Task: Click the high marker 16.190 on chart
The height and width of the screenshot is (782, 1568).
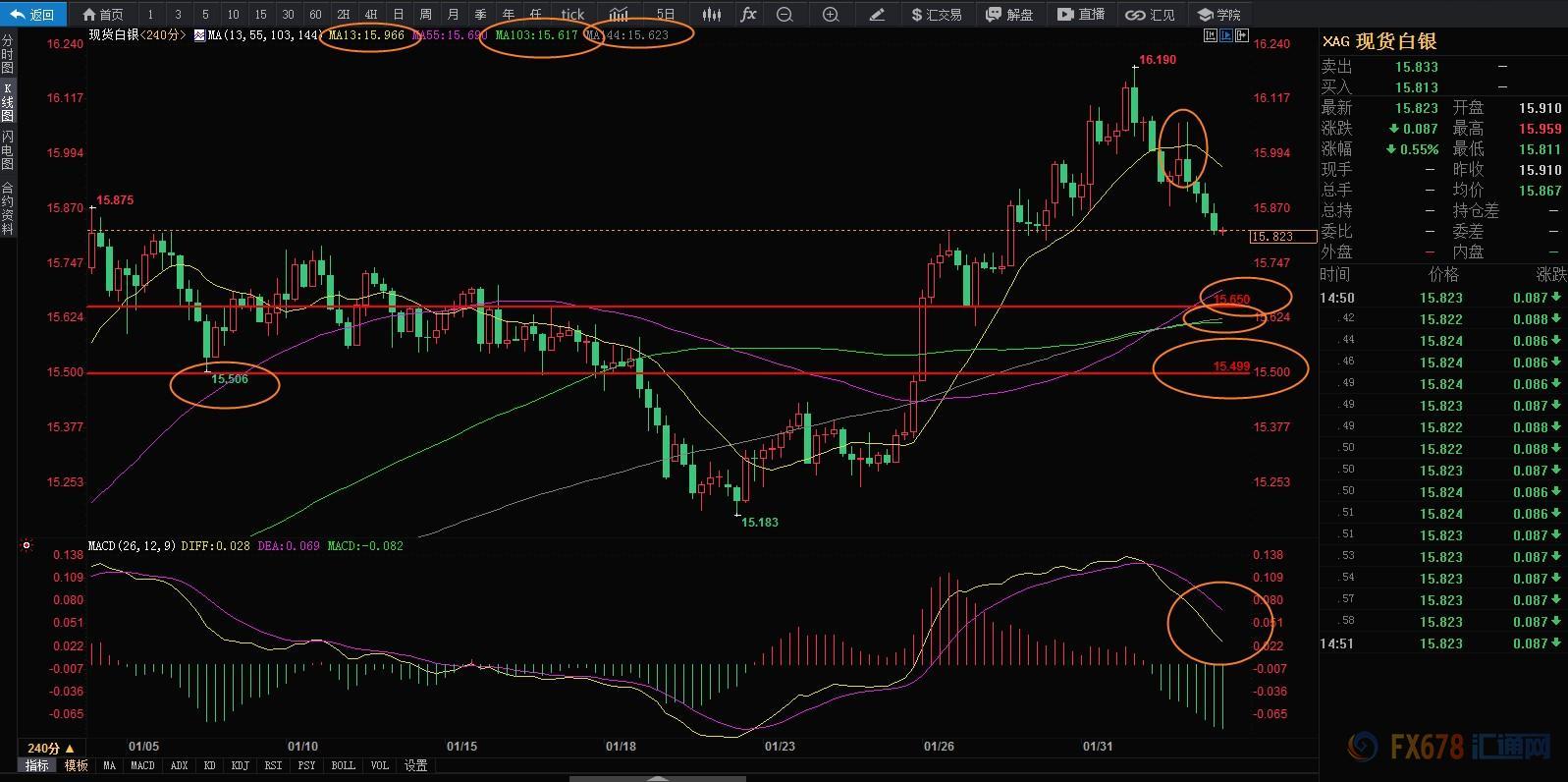Action: tap(1157, 60)
